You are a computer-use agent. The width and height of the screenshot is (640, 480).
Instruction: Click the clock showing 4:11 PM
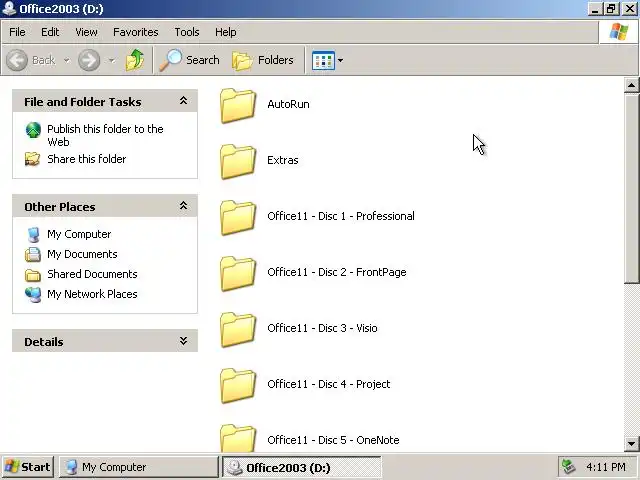tap(606, 467)
